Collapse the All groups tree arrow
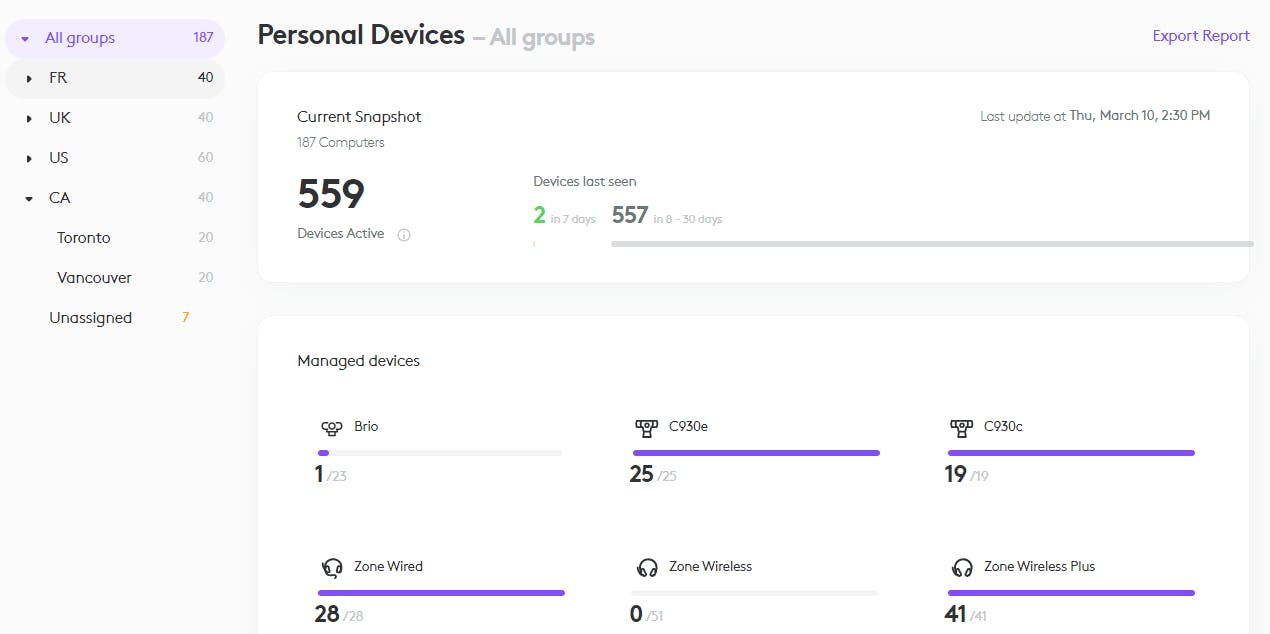Screen dimensions: 1270x634 coord(25,39)
